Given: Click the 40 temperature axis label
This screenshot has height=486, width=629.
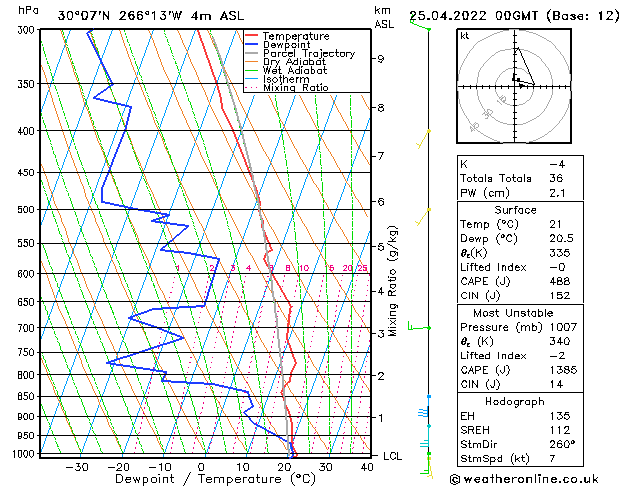Looking at the screenshot, I should [367, 468].
